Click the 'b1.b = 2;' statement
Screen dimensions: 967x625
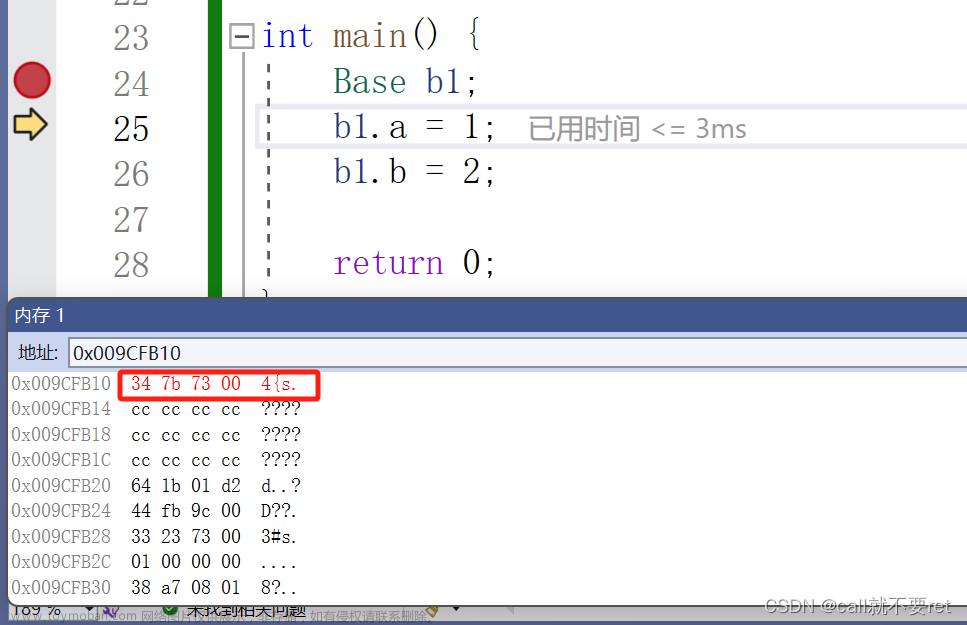414,172
